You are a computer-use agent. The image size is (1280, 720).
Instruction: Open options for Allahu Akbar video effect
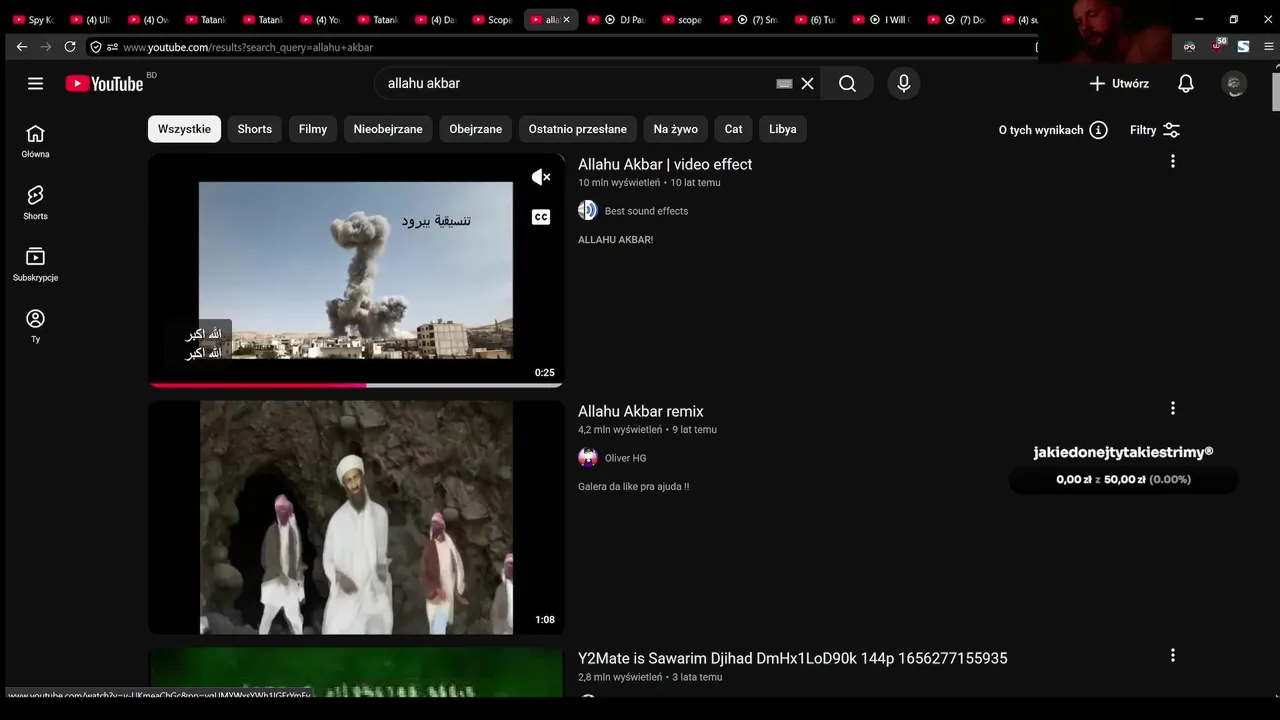1173,161
